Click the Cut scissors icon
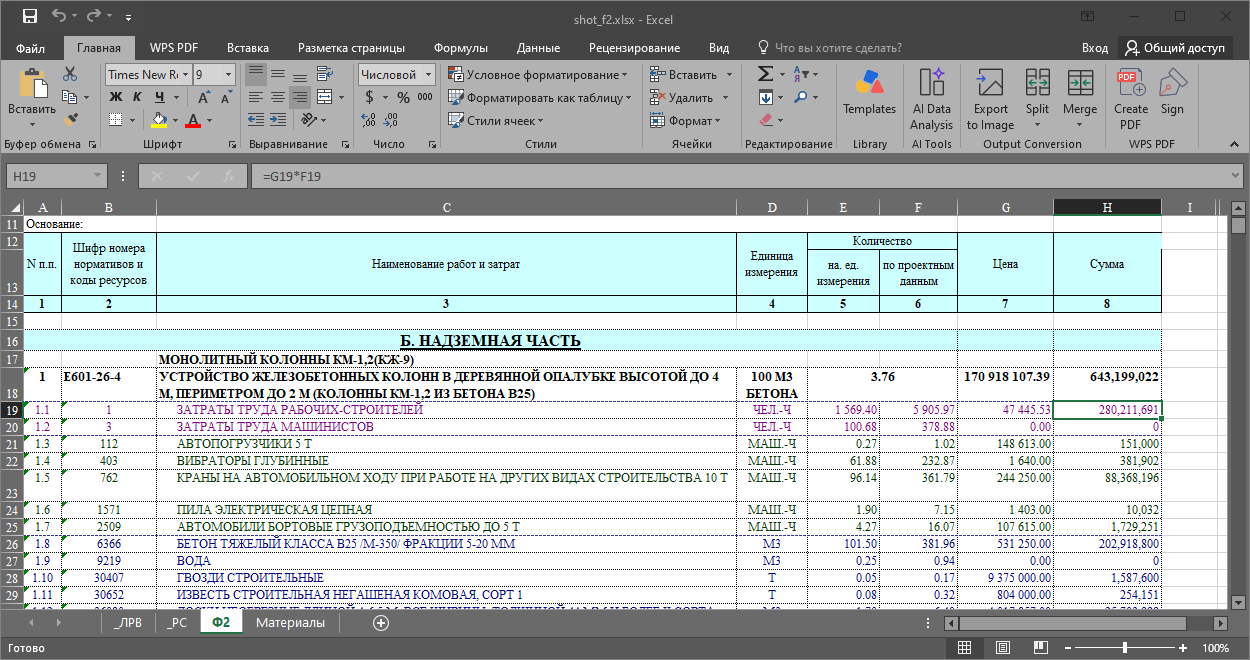This screenshot has width=1250, height=660. pyautogui.click(x=70, y=74)
